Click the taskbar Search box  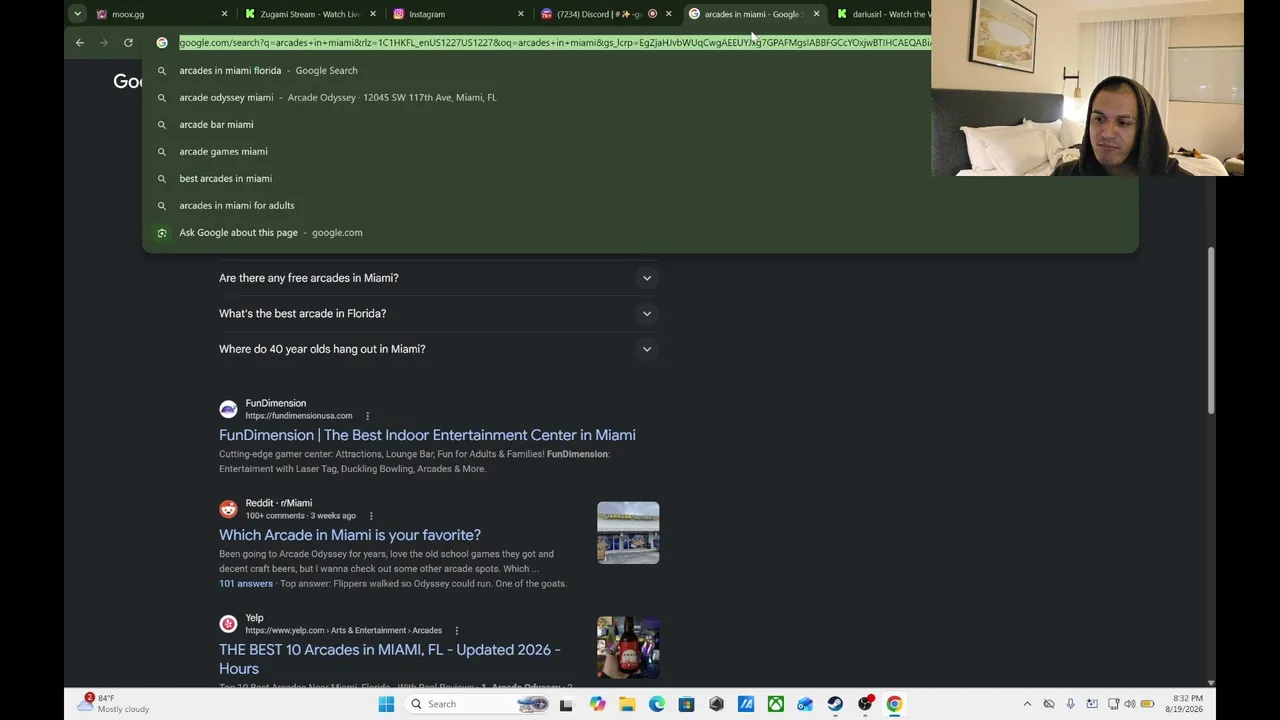click(478, 704)
